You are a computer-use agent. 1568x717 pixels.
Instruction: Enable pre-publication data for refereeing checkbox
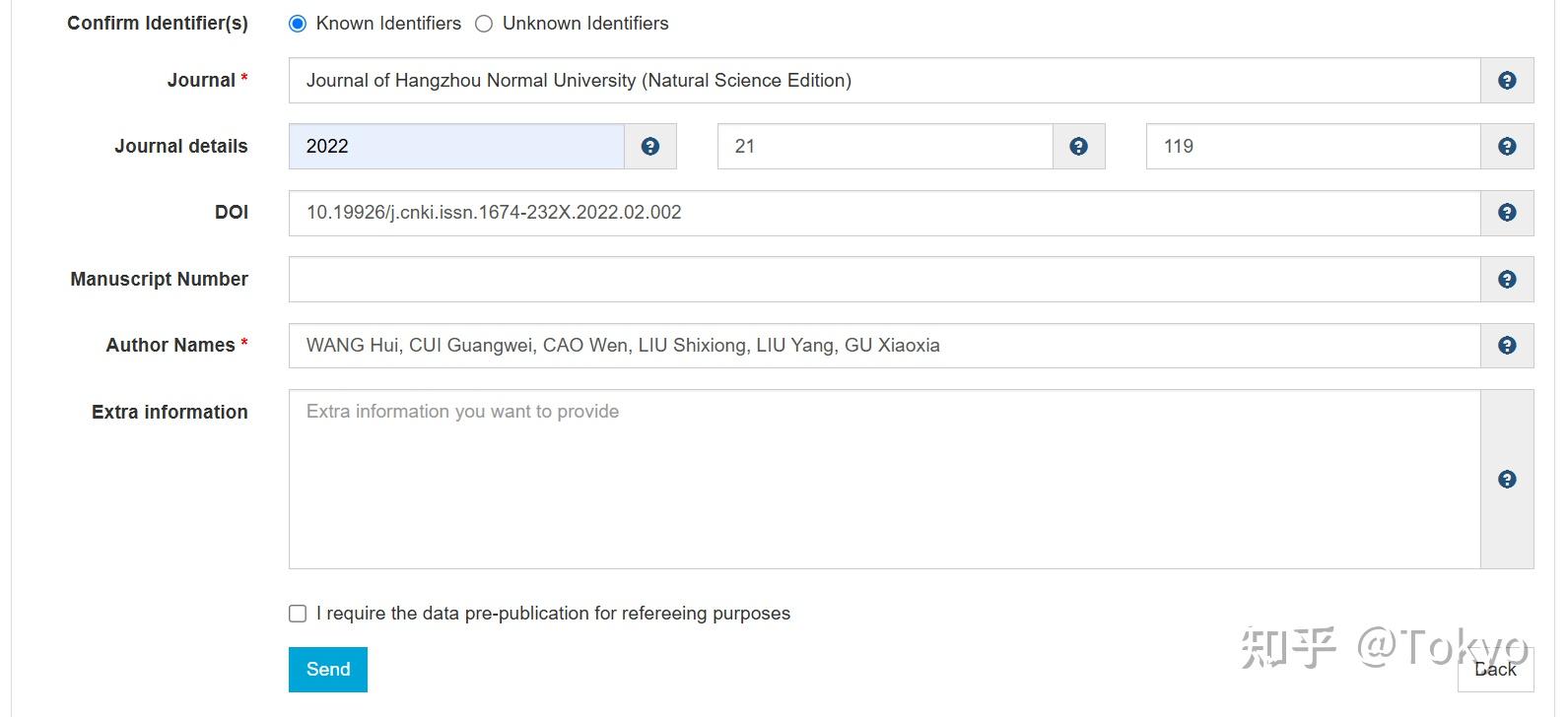click(x=298, y=614)
